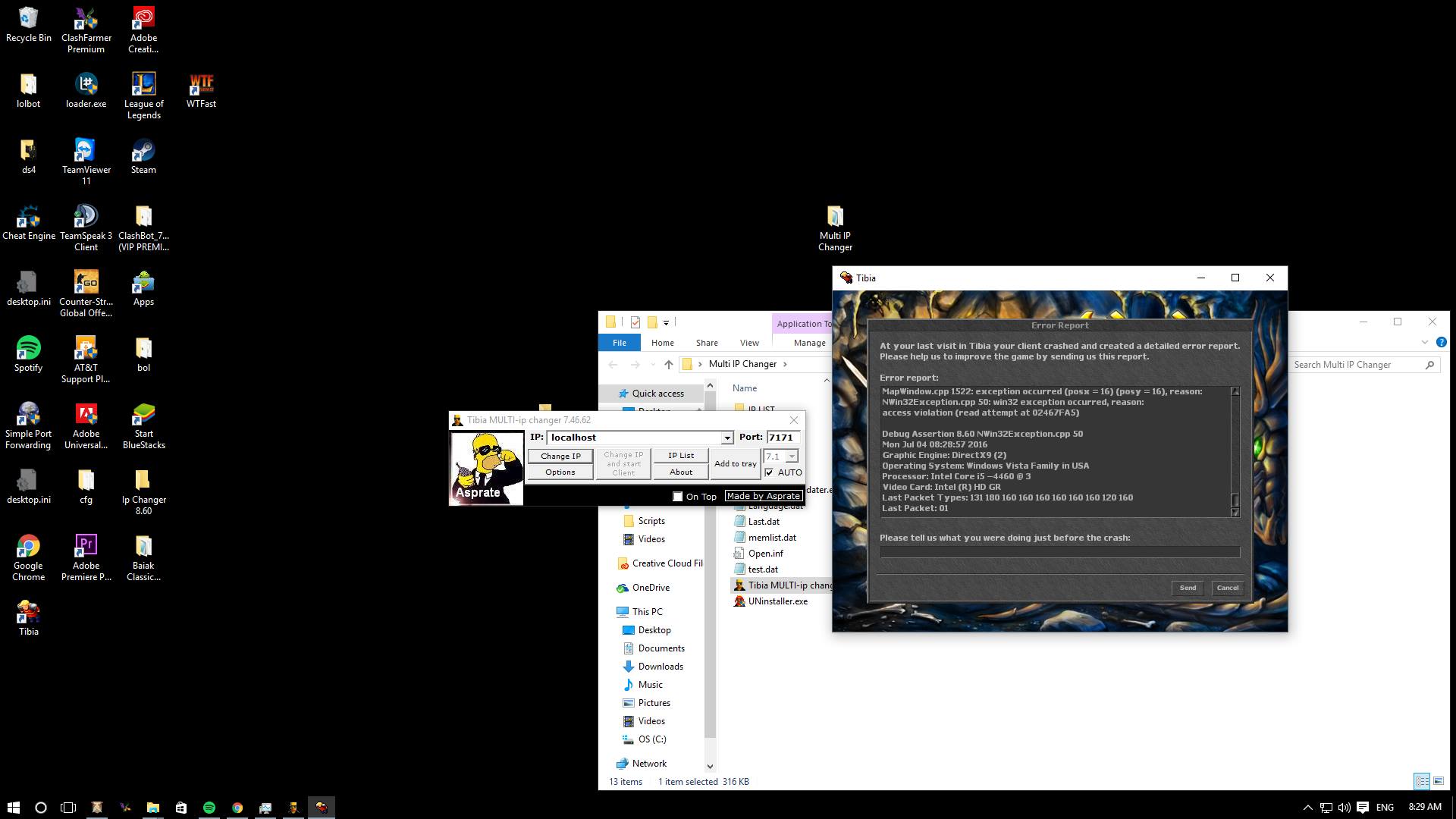Open File Explorer from the taskbar
1456x819 pixels.
tap(153, 808)
